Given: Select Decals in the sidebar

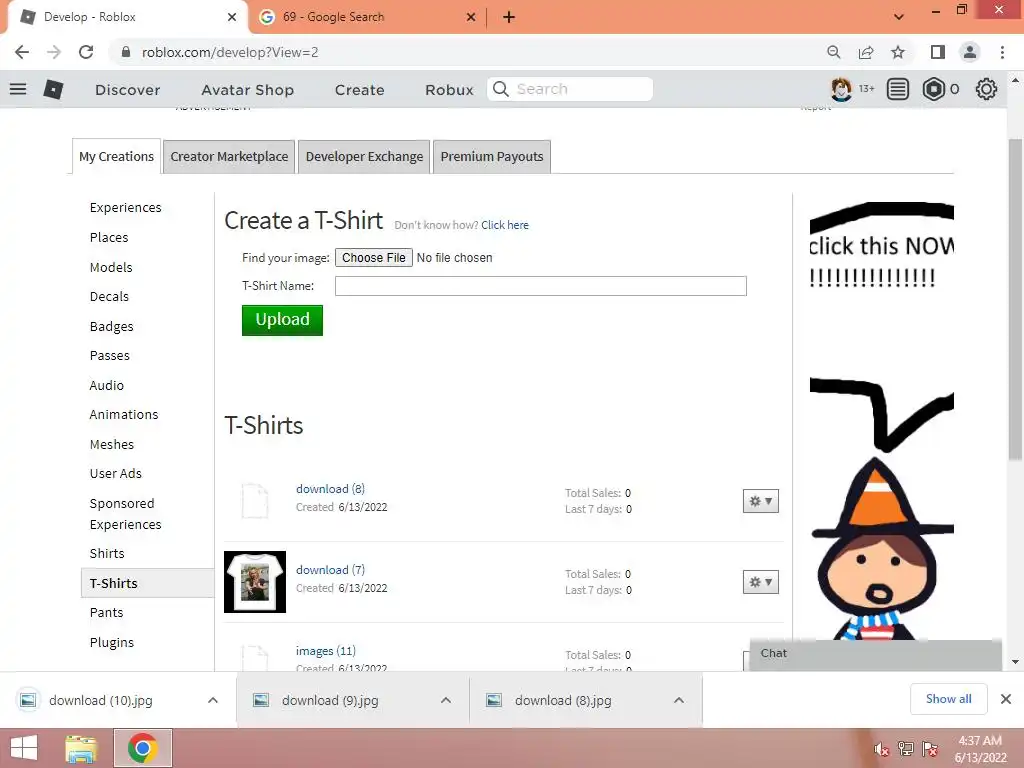Looking at the screenshot, I should [x=109, y=296].
